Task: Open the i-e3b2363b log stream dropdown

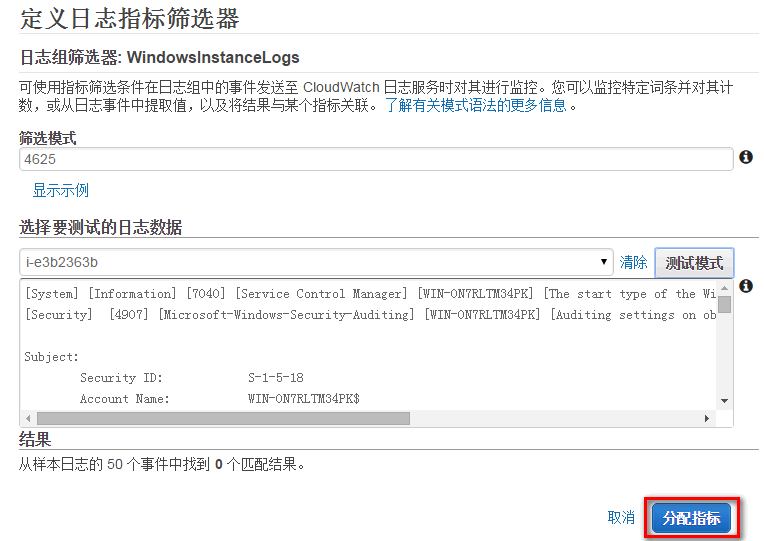Action: point(316,262)
